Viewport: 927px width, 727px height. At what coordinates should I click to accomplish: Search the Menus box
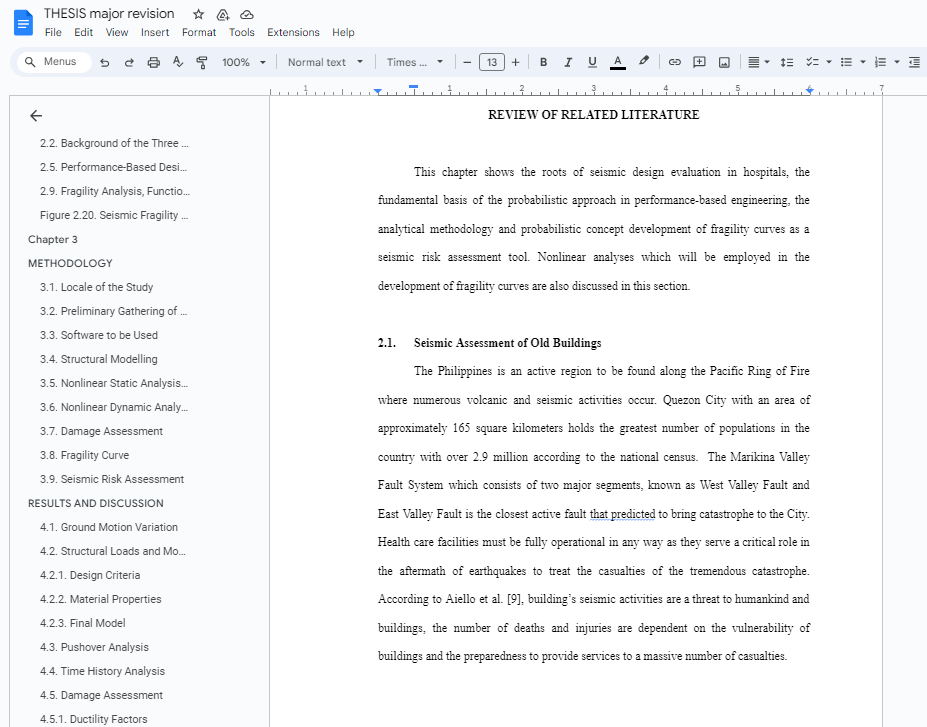[54, 61]
